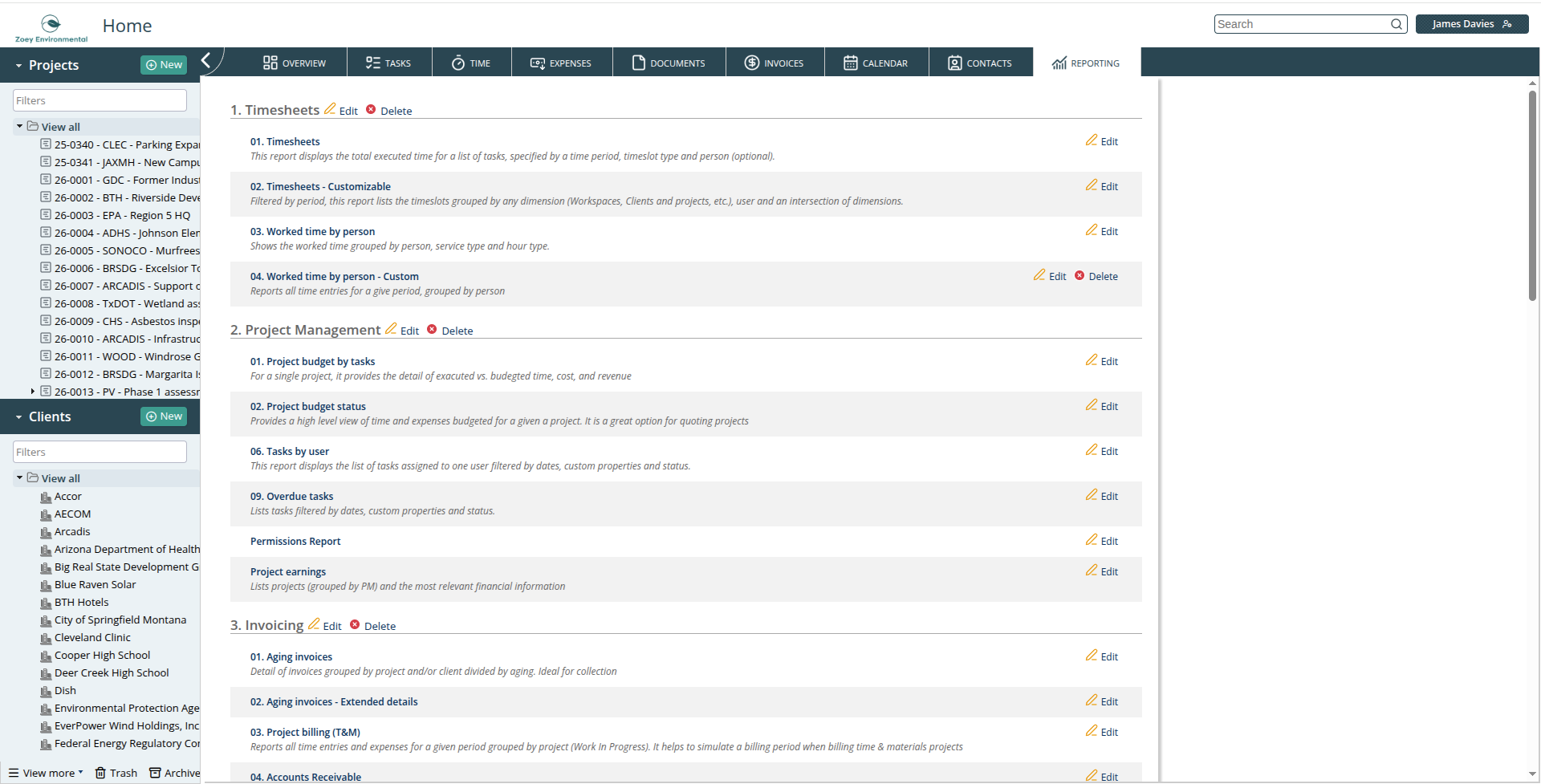Collapse the sidebar with the left chevron
The width and height of the screenshot is (1541, 784).
[206, 60]
